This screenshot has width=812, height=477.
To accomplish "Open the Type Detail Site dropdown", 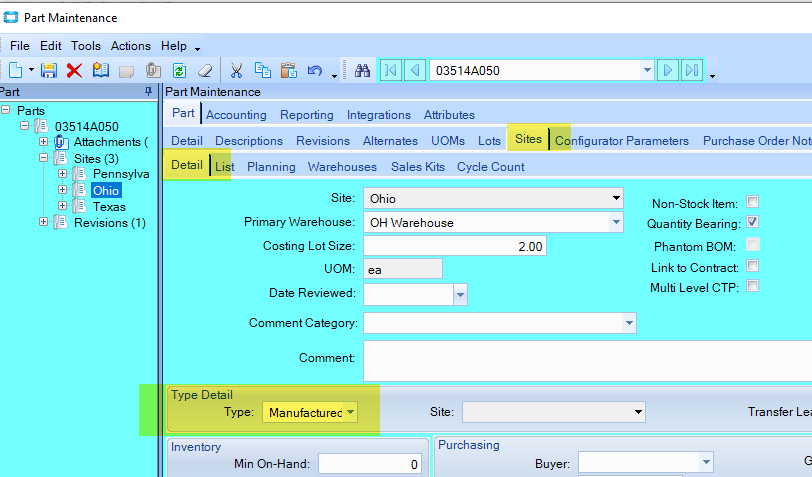I will [x=638, y=412].
